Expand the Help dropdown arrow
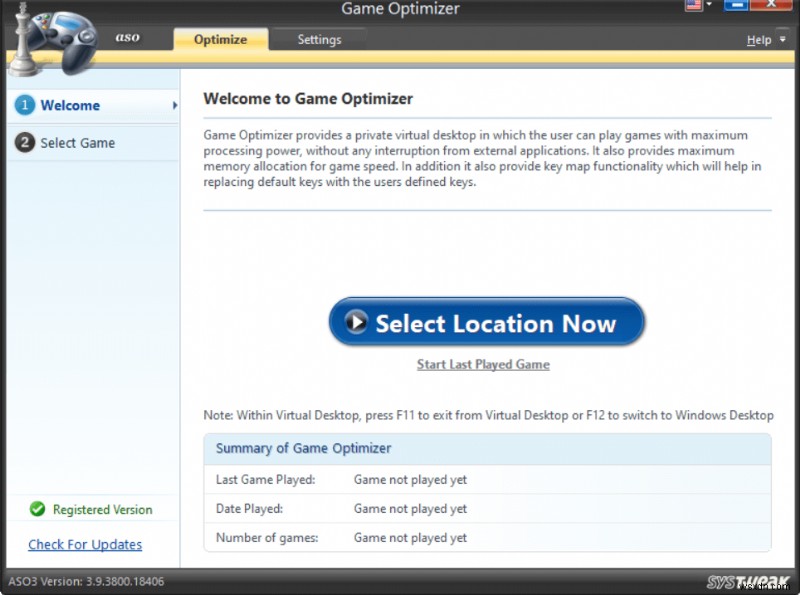This screenshot has width=800, height=595. [780, 39]
